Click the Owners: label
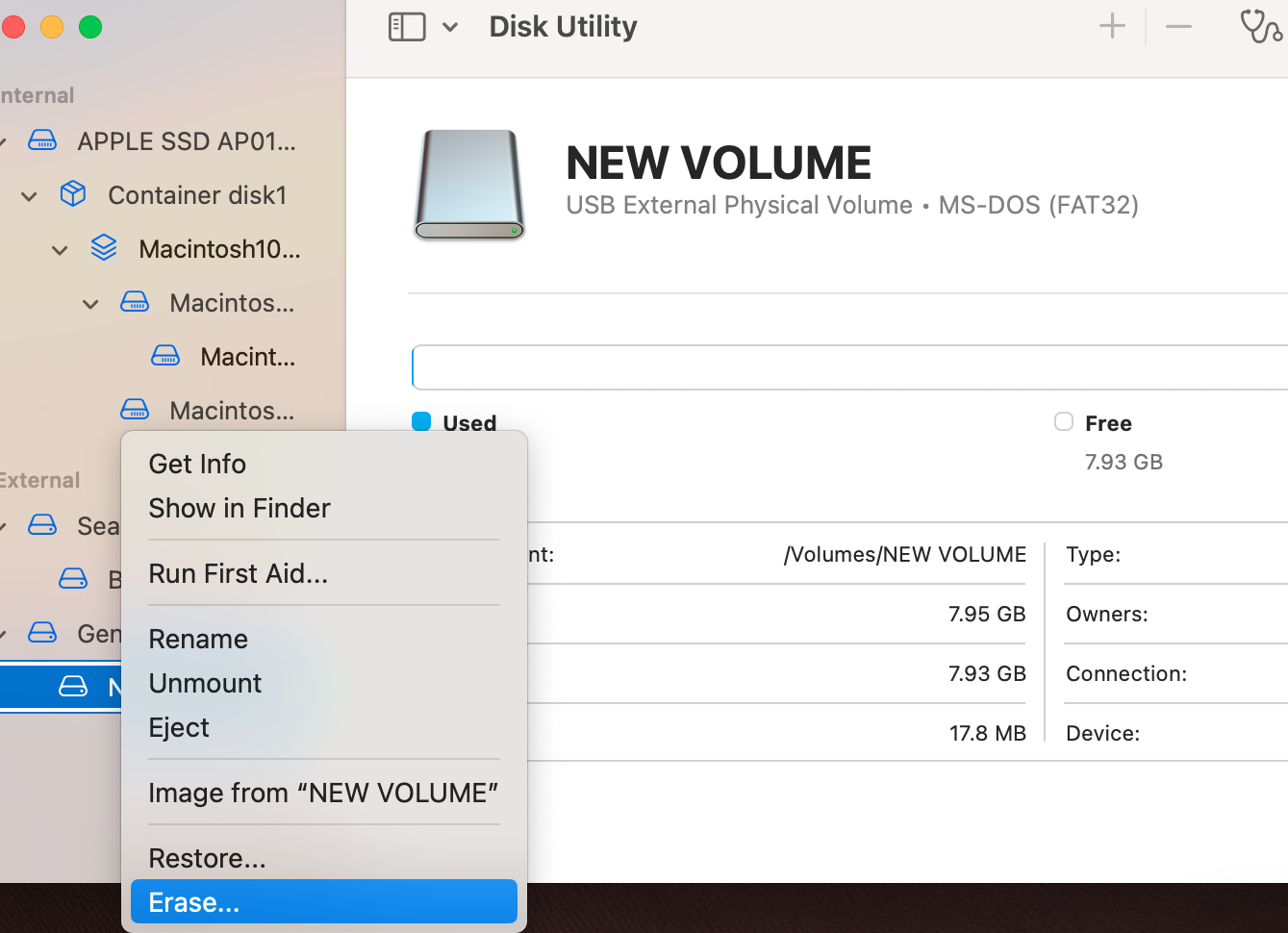The width and height of the screenshot is (1288, 933). click(x=1107, y=614)
